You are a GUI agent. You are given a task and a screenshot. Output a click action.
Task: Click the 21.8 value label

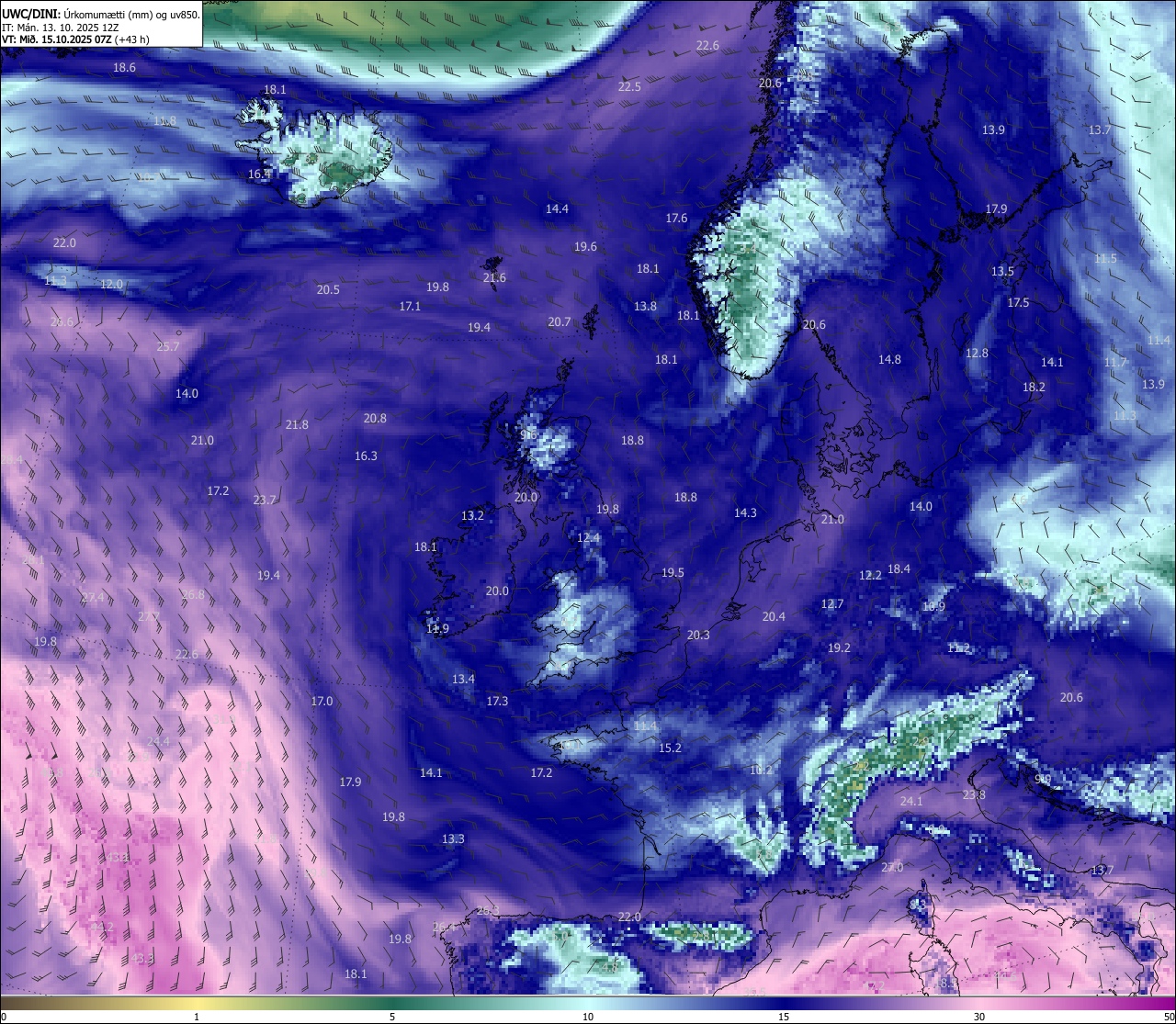[297, 425]
